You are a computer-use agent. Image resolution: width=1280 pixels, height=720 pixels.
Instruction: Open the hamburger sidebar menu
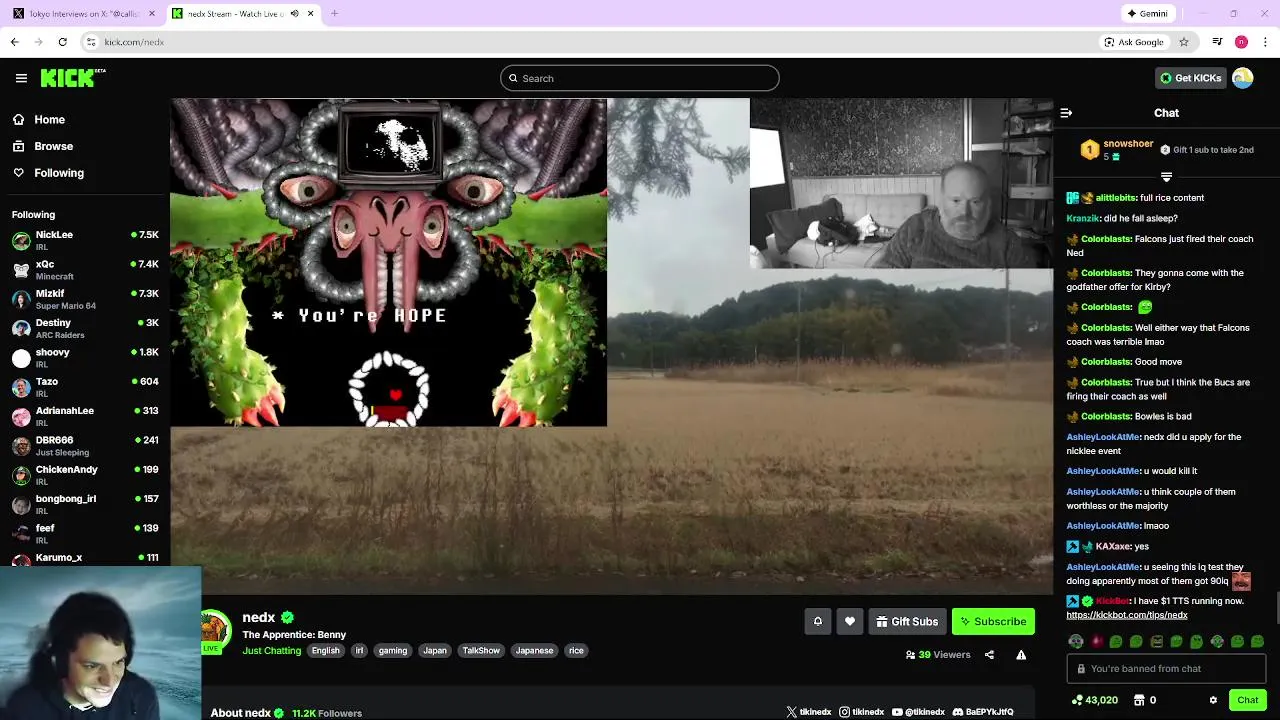(x=21, y=78)
